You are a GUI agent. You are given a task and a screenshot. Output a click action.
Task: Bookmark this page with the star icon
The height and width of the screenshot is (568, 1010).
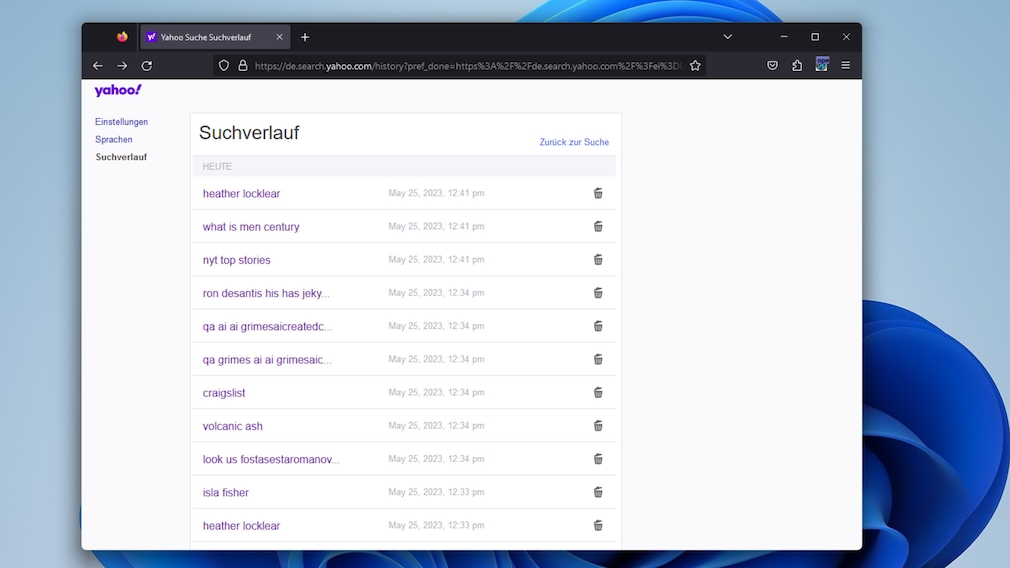tap(695, 66)
